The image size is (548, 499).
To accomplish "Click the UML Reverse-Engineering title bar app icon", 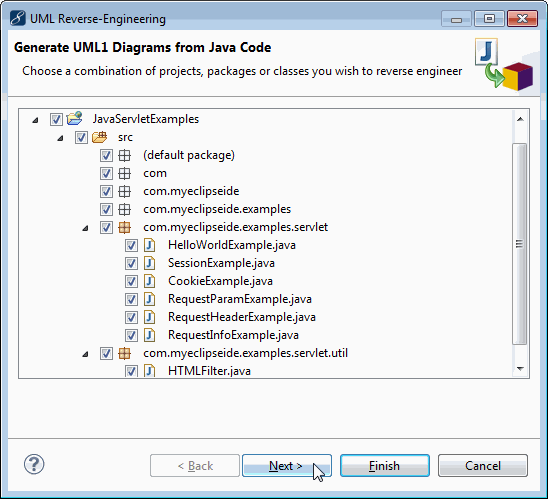I will pos(17,18).
